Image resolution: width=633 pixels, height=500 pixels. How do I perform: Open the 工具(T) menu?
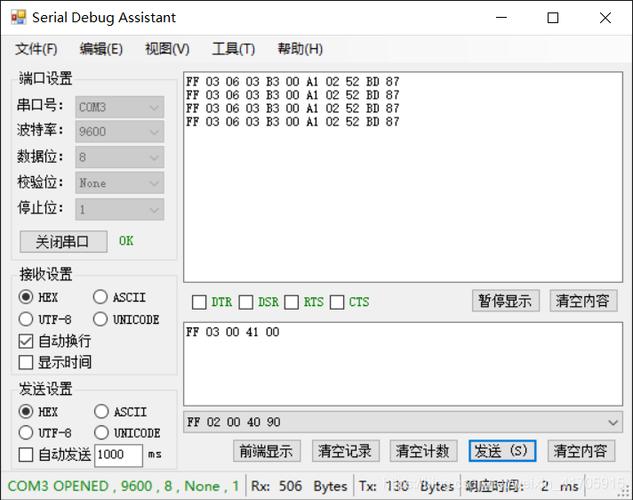(x=233, y=49)
